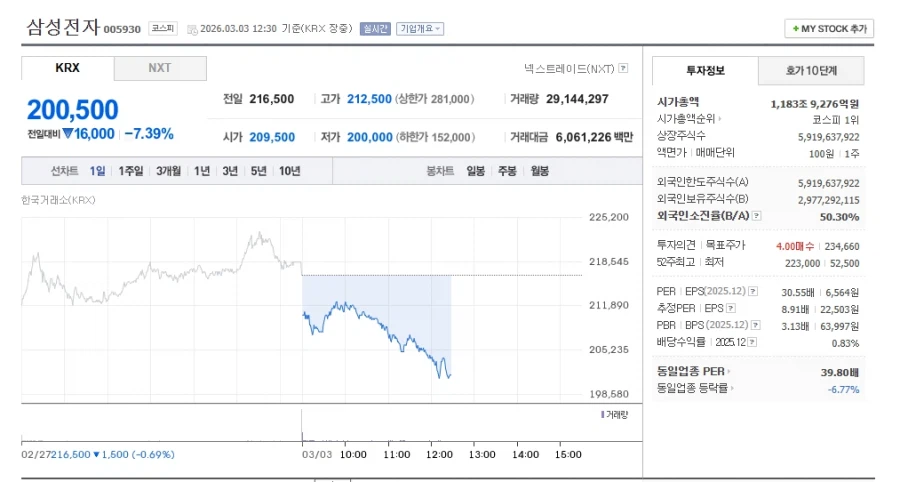The image size is (900, 482).
Task: Select the 1주일 line chart period
Action: (x=131, y=171)
